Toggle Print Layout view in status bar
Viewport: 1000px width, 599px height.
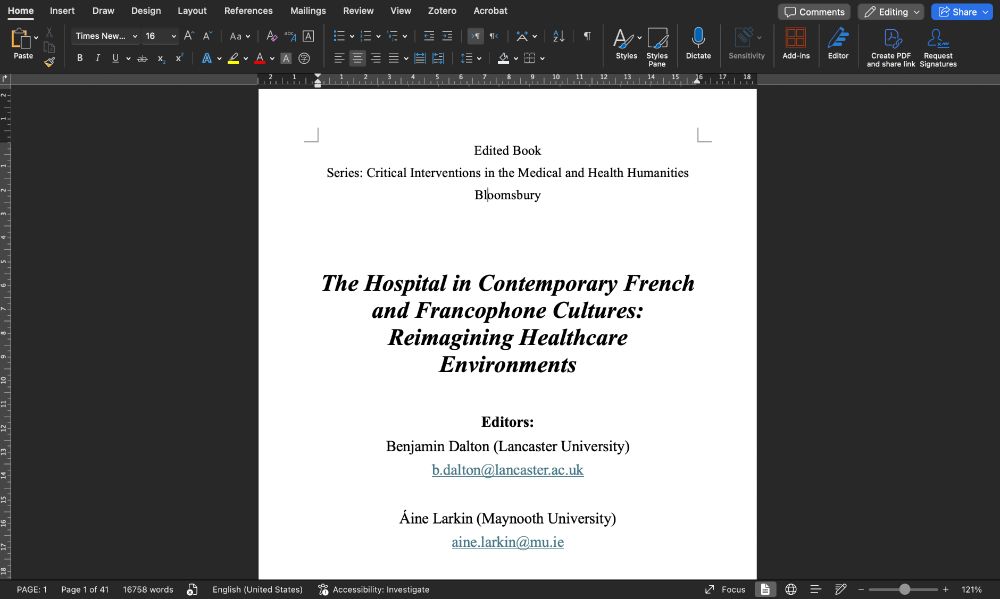click(x=765, y=589)
